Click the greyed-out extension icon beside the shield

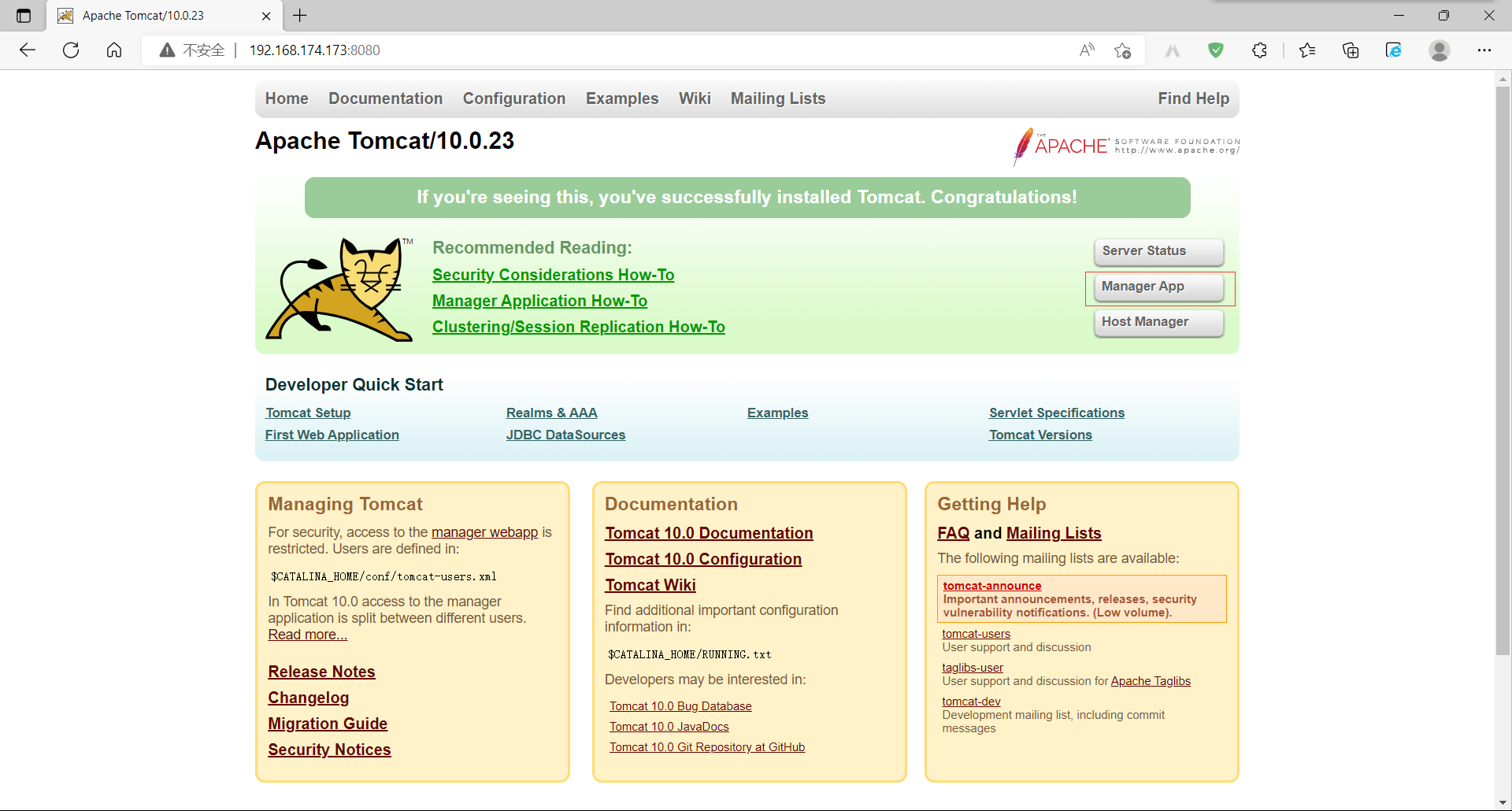tap(1173, 50)
